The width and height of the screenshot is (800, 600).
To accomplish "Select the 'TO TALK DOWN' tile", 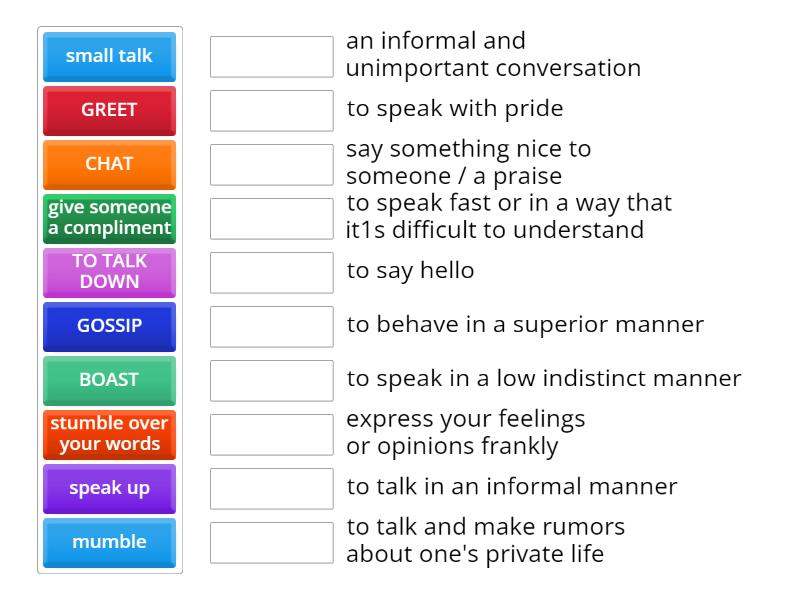I will 109,272.
